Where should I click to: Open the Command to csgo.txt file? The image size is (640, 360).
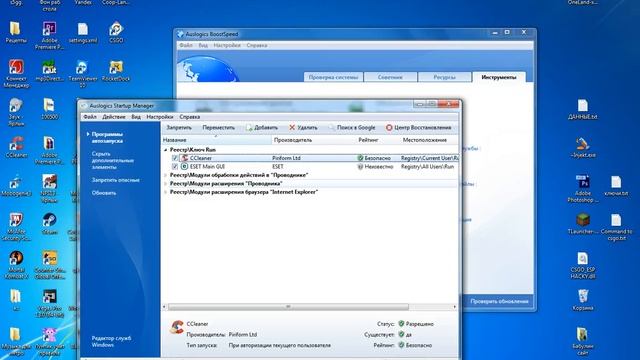pyautogui.click(x=616, y=227)
